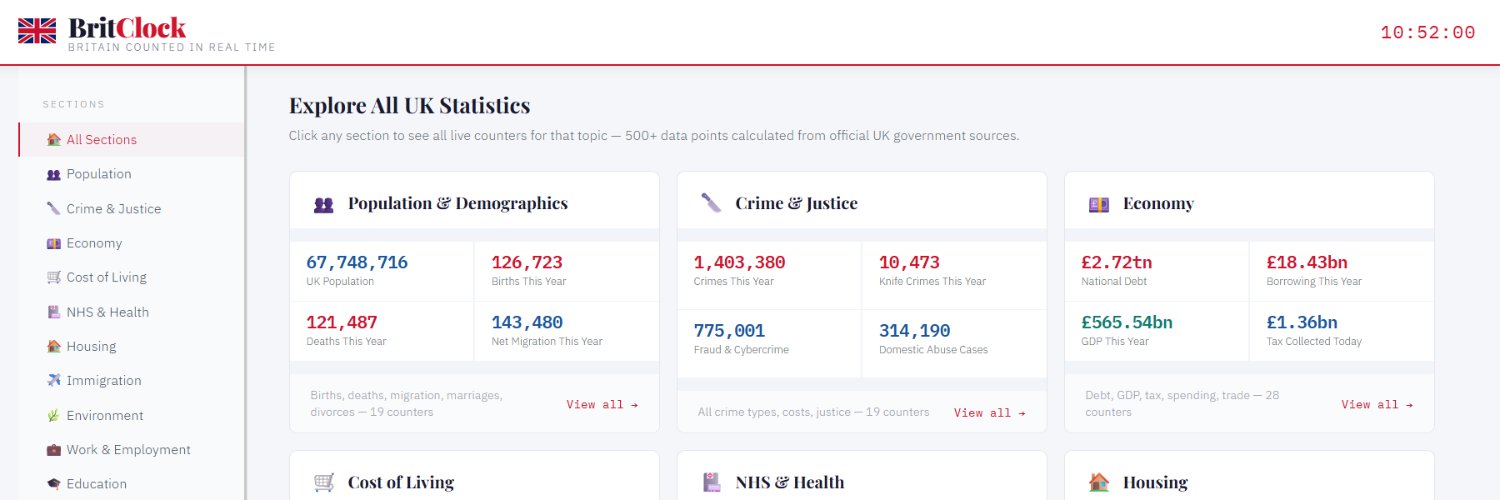Click the UK Population counter 67,748,716
Screen dimensions: 1500x500
click(357, 263)
